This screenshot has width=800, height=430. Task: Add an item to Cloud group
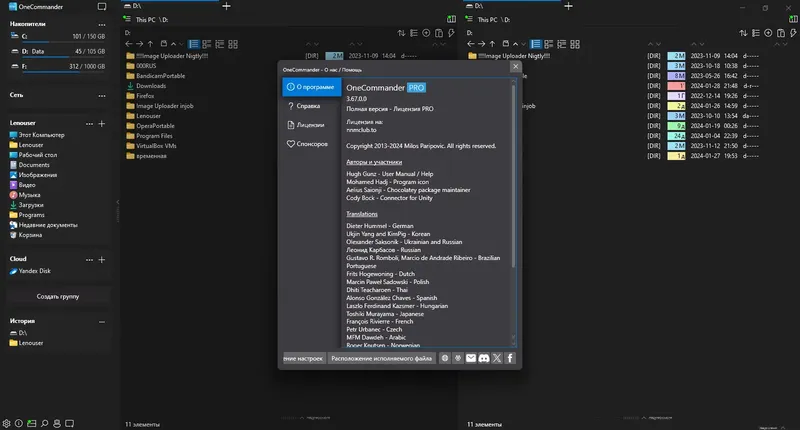[x=102, y=260]
